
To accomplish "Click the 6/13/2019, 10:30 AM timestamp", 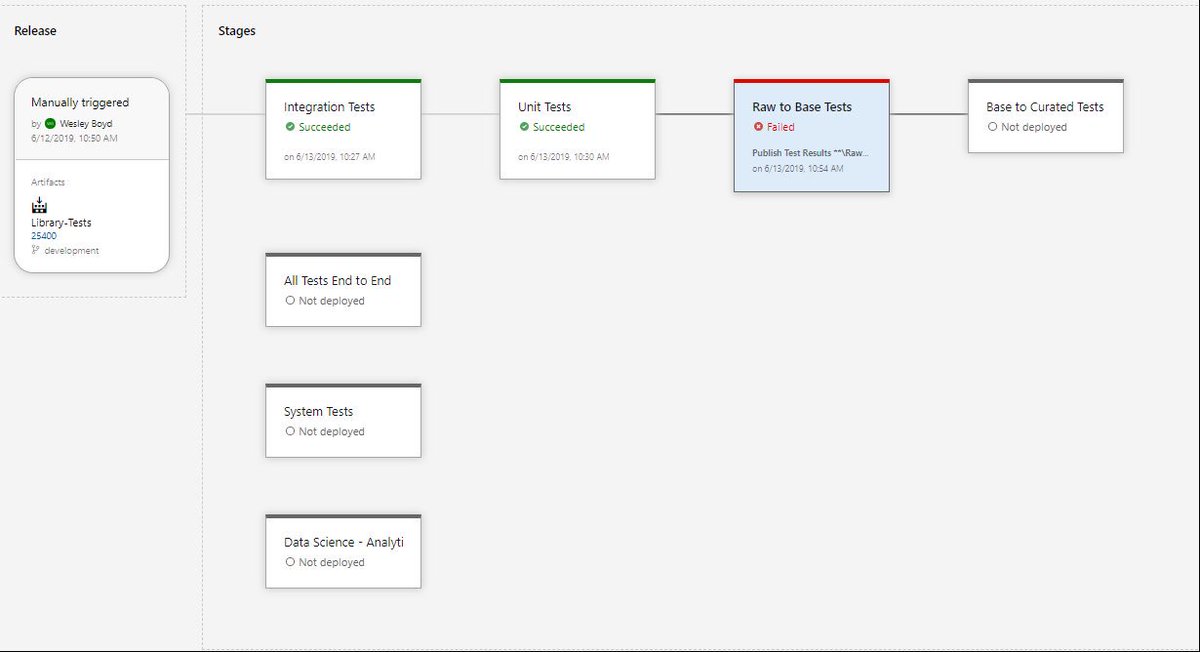I will [x=569, y=157].
